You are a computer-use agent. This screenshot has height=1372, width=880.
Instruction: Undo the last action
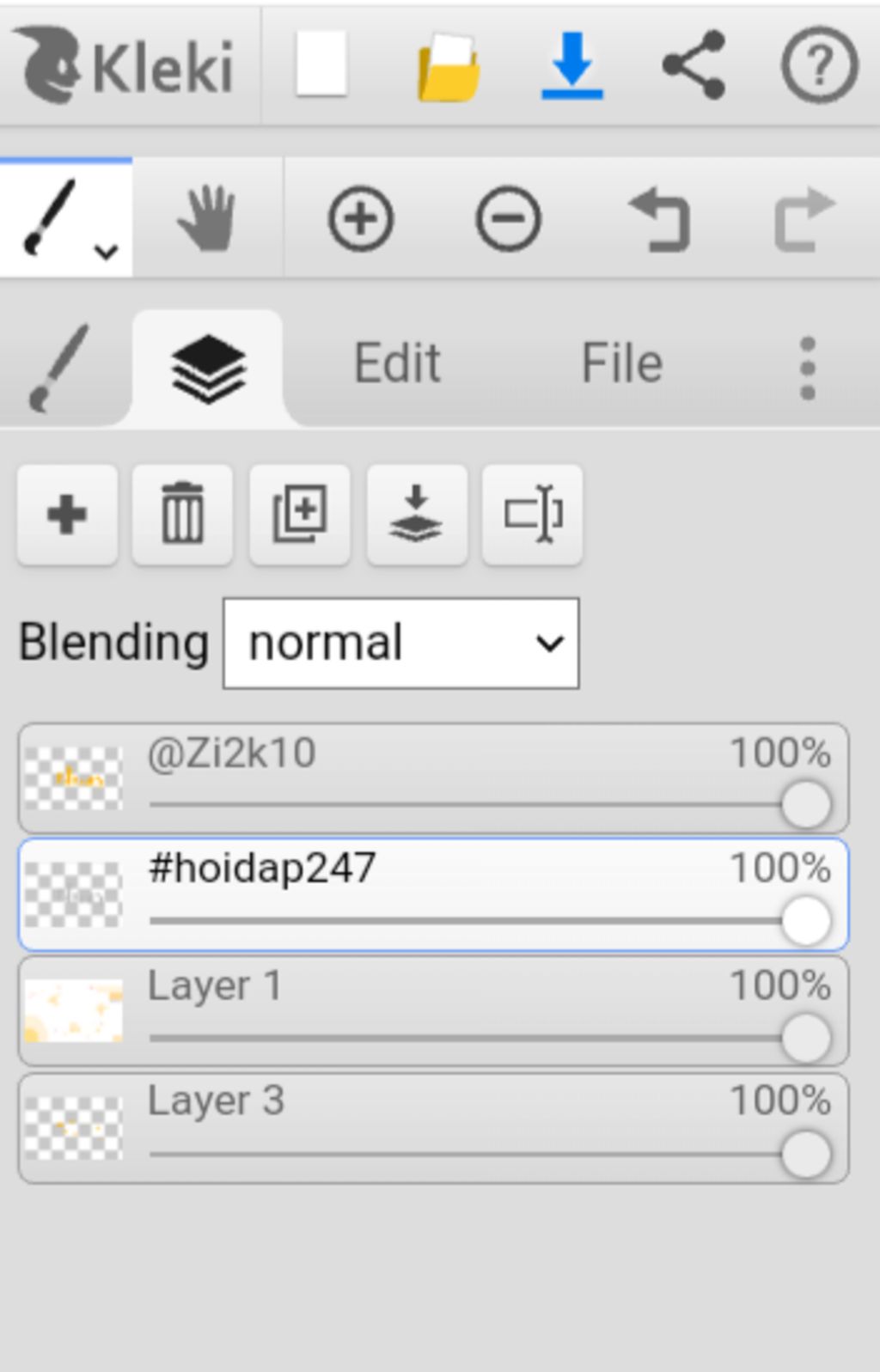pyautogui.click(x=659, y=221)
